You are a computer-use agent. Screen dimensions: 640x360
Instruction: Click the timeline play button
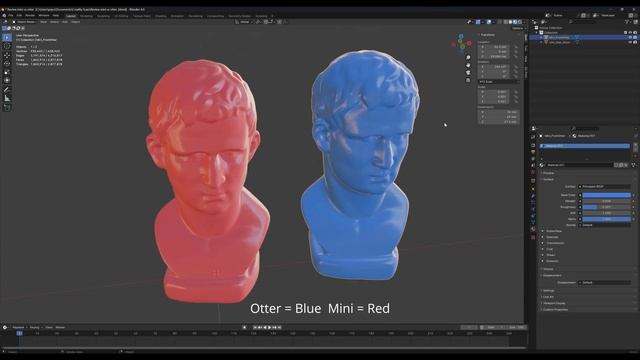(269, 327)
